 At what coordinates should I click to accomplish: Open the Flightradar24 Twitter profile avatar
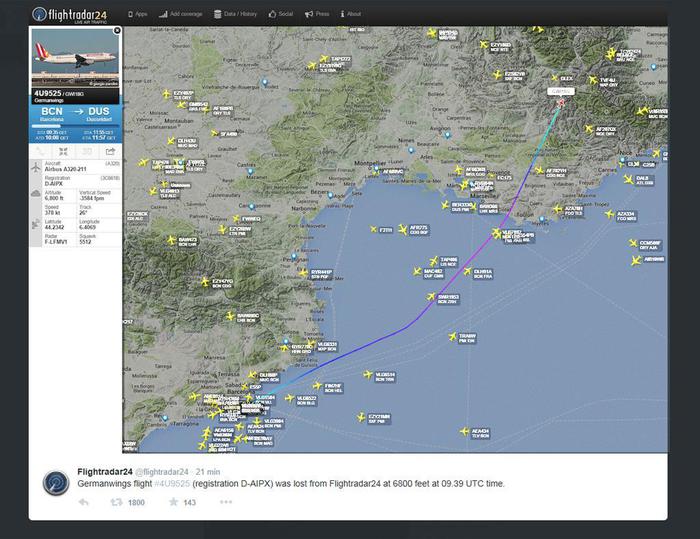coord(56,482)
